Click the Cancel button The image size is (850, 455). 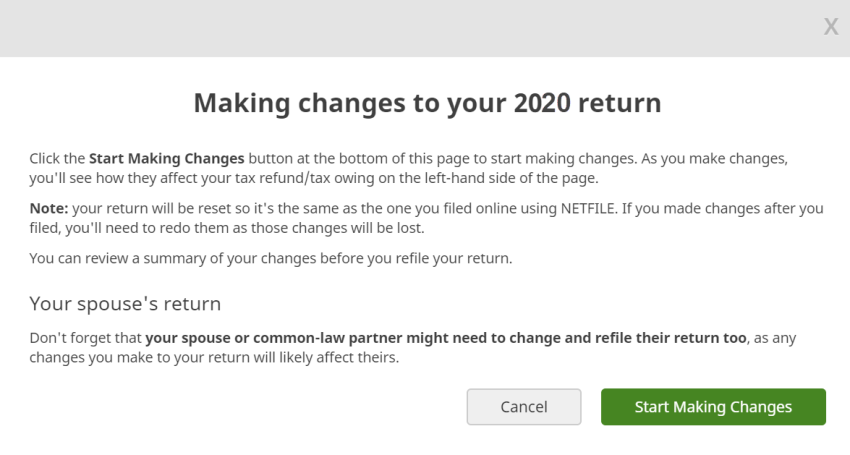click(523, 407)
